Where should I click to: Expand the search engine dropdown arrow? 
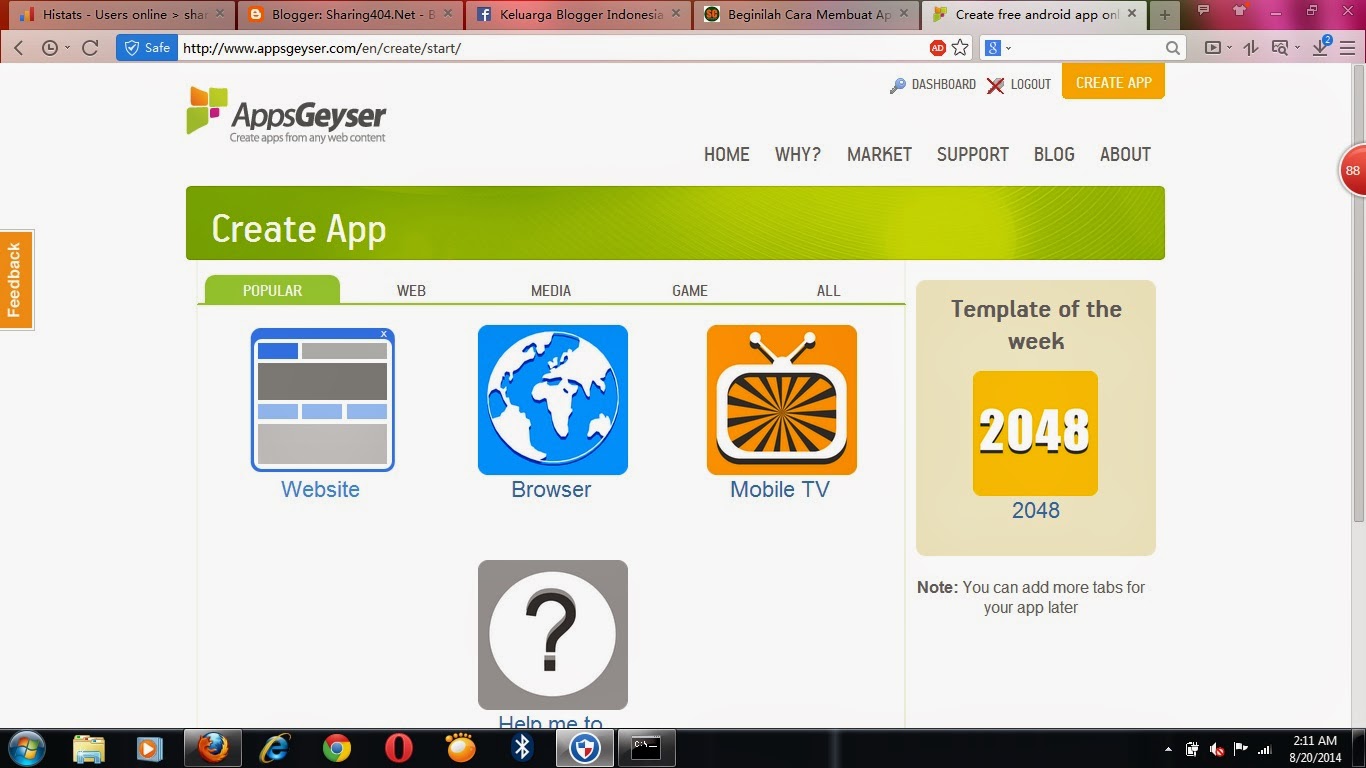click(1009, 48)
